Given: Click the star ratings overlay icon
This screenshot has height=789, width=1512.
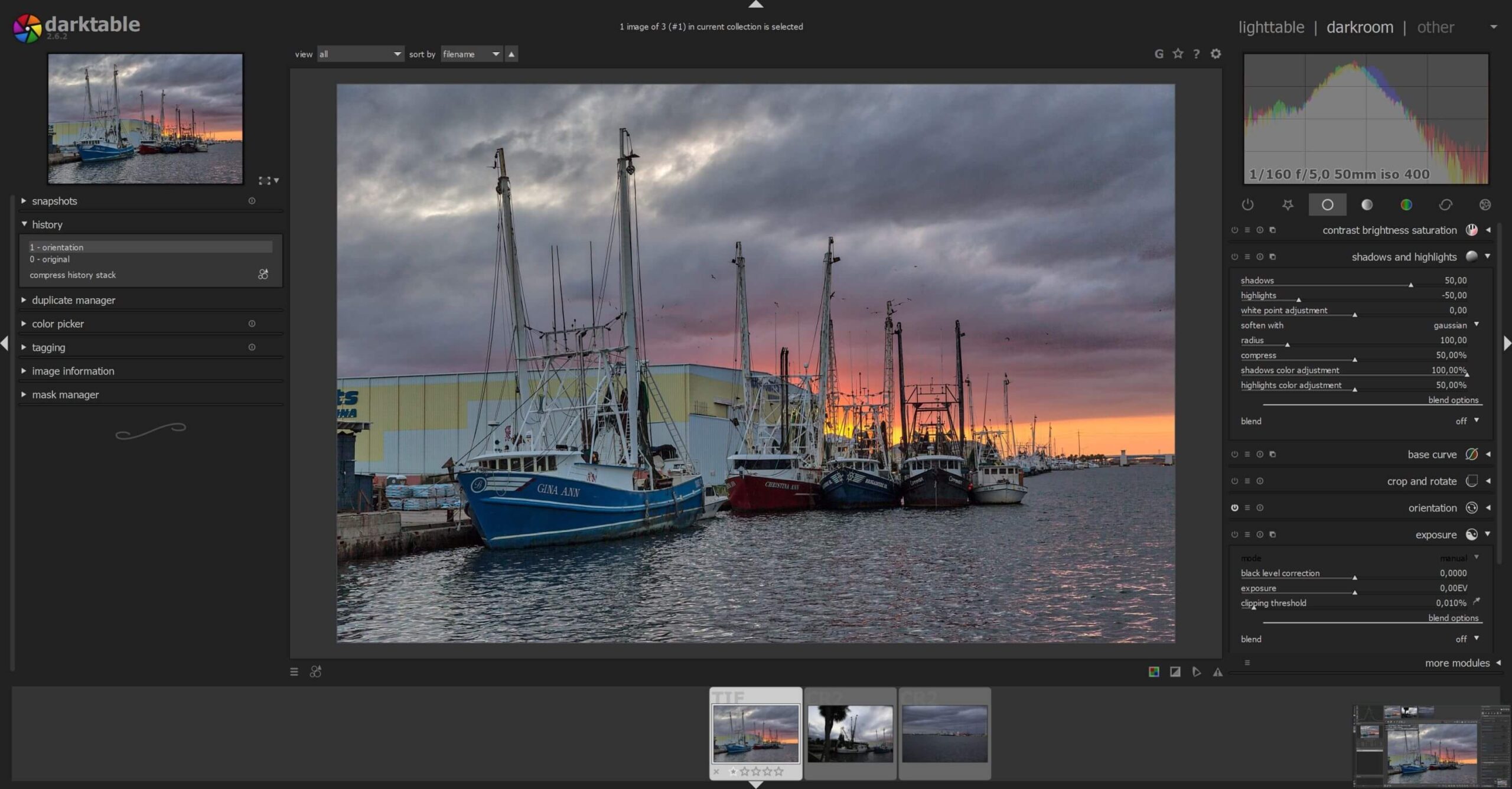Looking at the screenshot, I should click(1178, 54).
